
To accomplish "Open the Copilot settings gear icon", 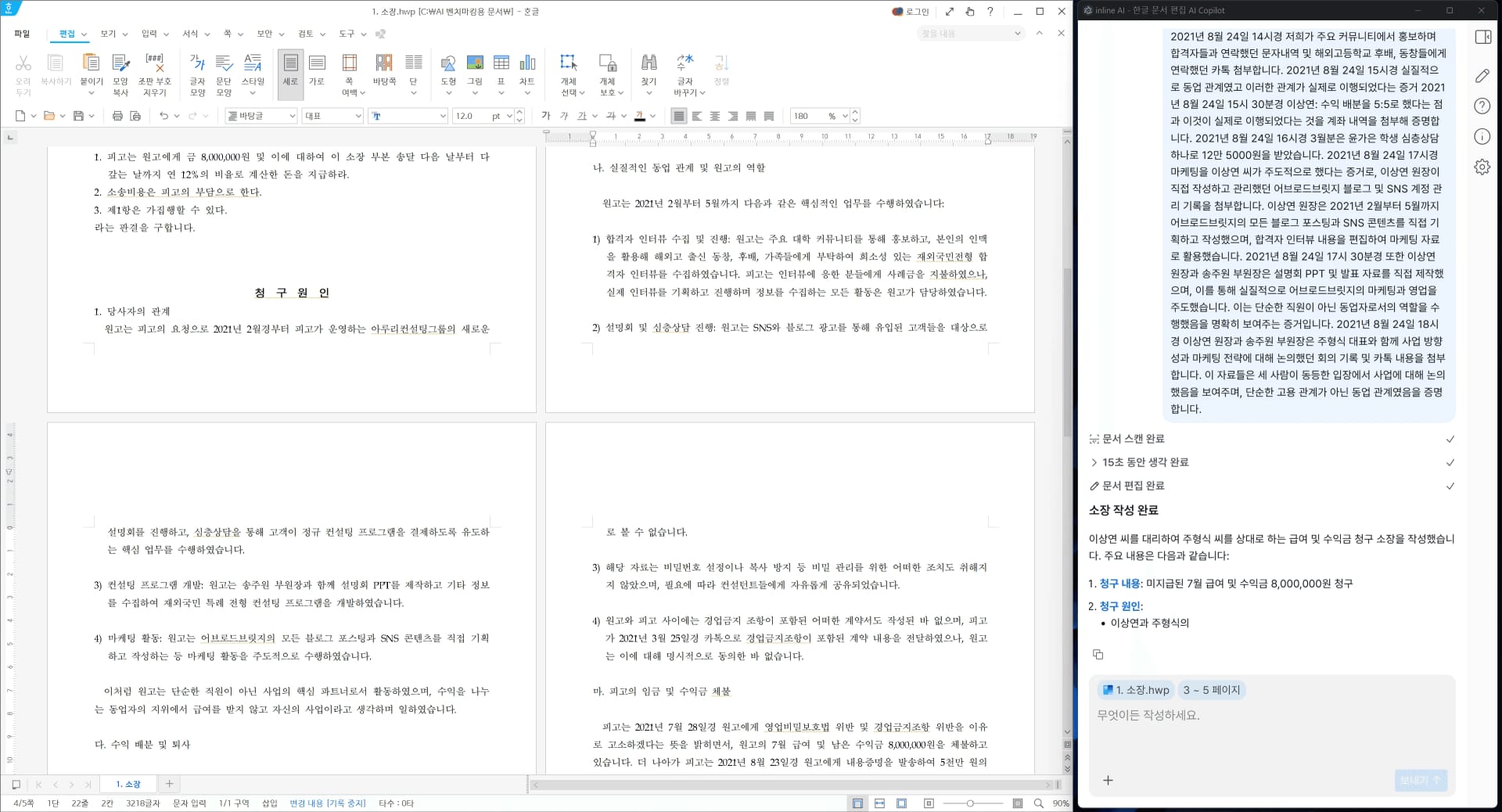I will pos(1482,167).
